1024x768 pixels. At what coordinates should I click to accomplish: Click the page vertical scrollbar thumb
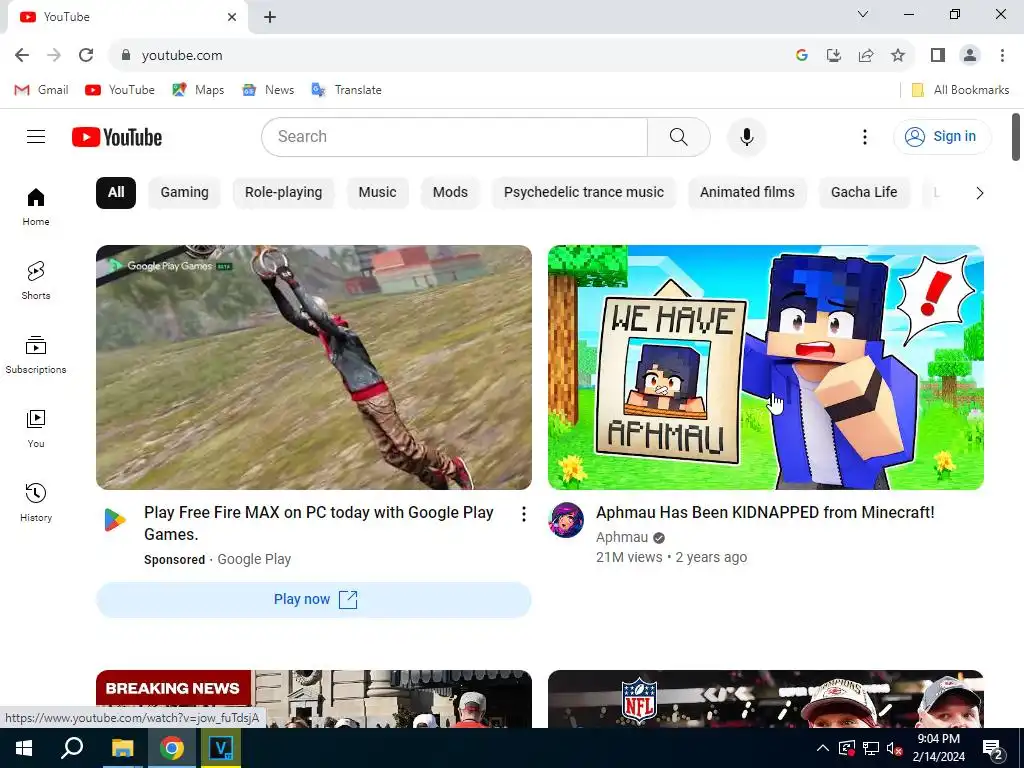[x=1016, y=136]
